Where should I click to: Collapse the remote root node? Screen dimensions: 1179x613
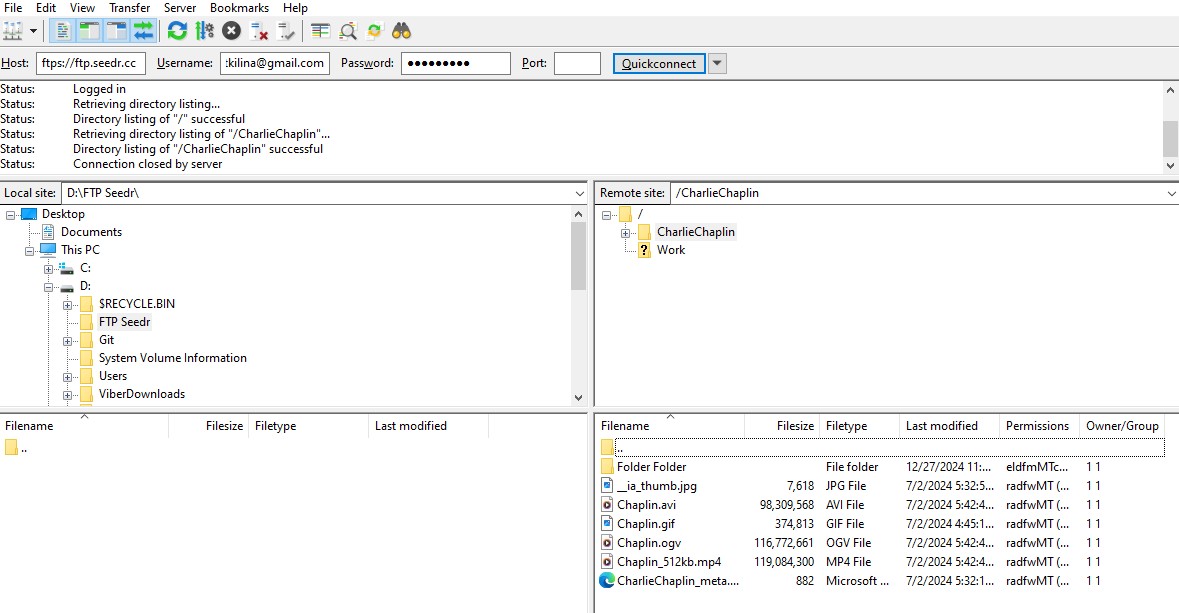[606, 215]
